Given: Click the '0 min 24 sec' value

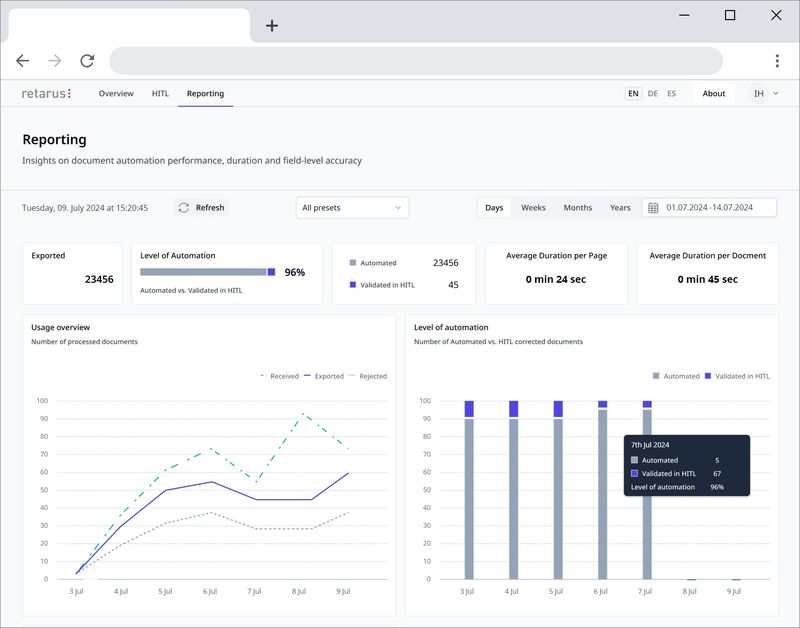Looking at the screenshot, I should [x=556, y=279].
